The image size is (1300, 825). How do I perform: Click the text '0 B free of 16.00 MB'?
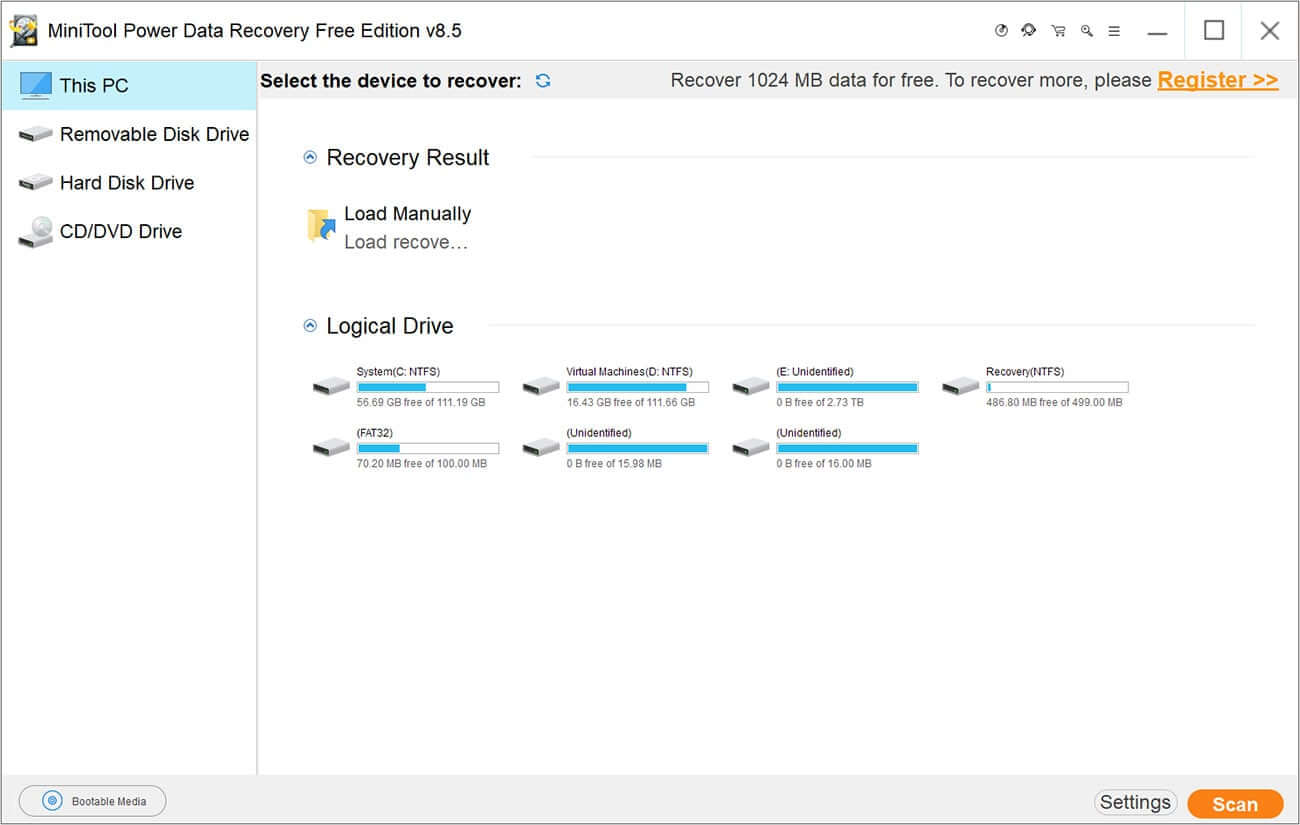point(824,464)
